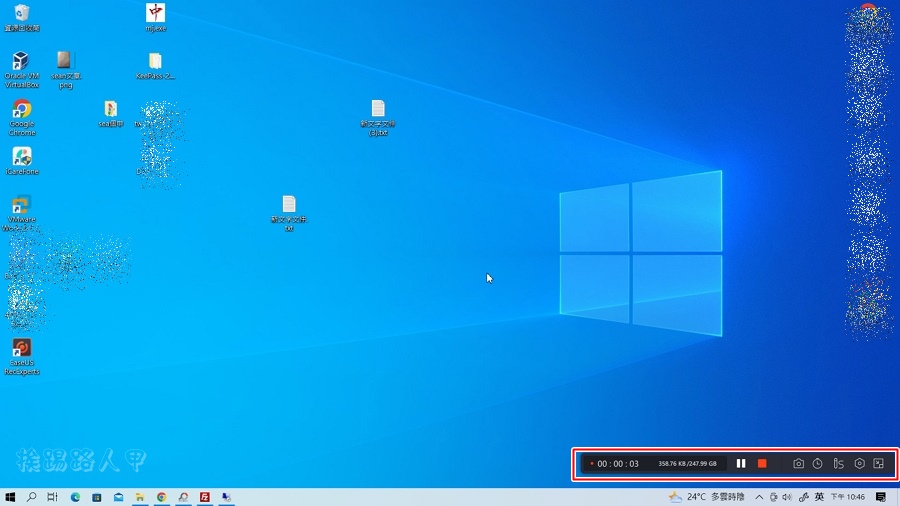The height and width of the screenshot is (506, 900).
Task: Select the mj.exe desktop icon
Action: click(155, 16)
